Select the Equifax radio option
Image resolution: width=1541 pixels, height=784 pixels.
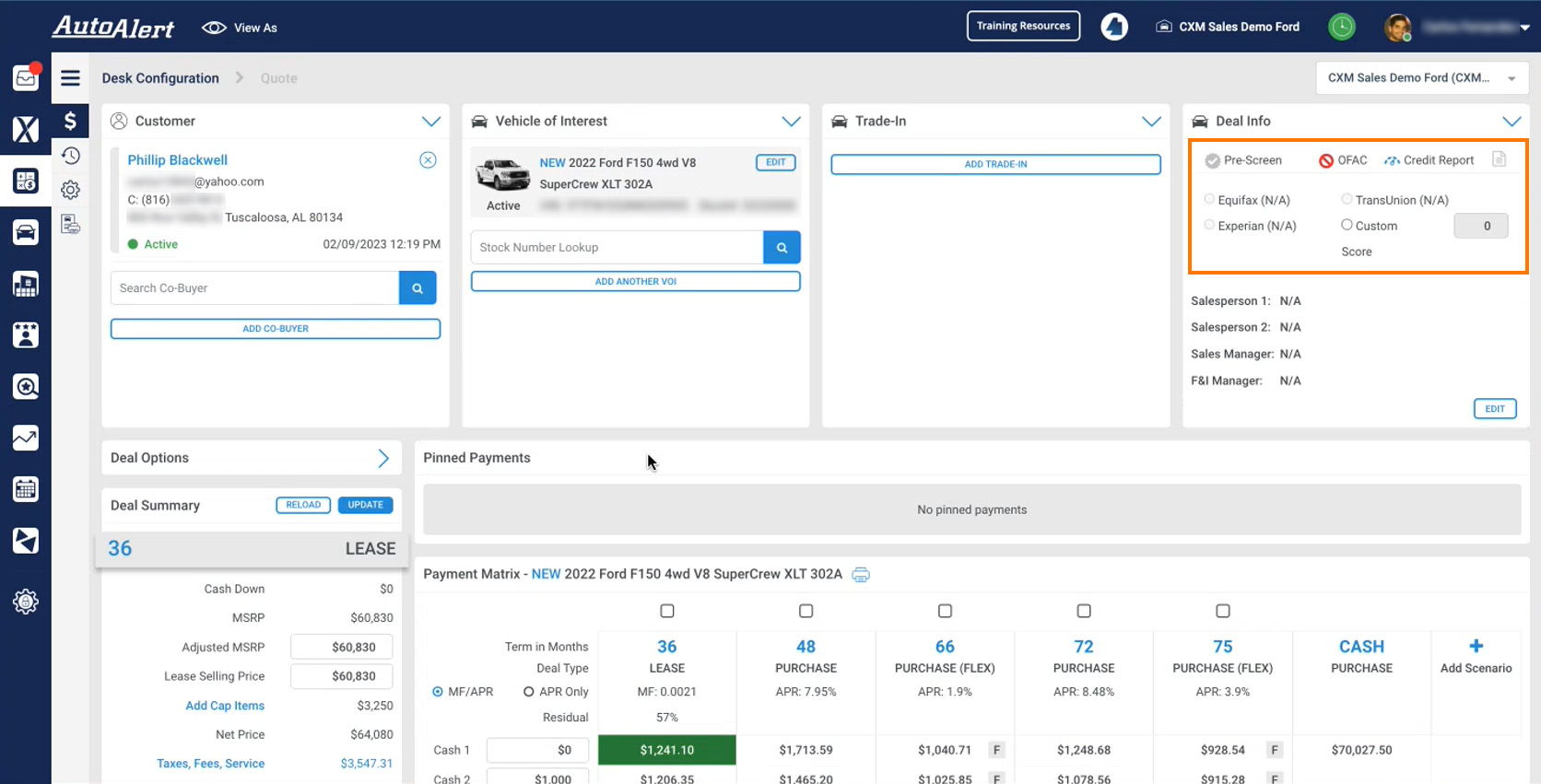[1209, 199]
